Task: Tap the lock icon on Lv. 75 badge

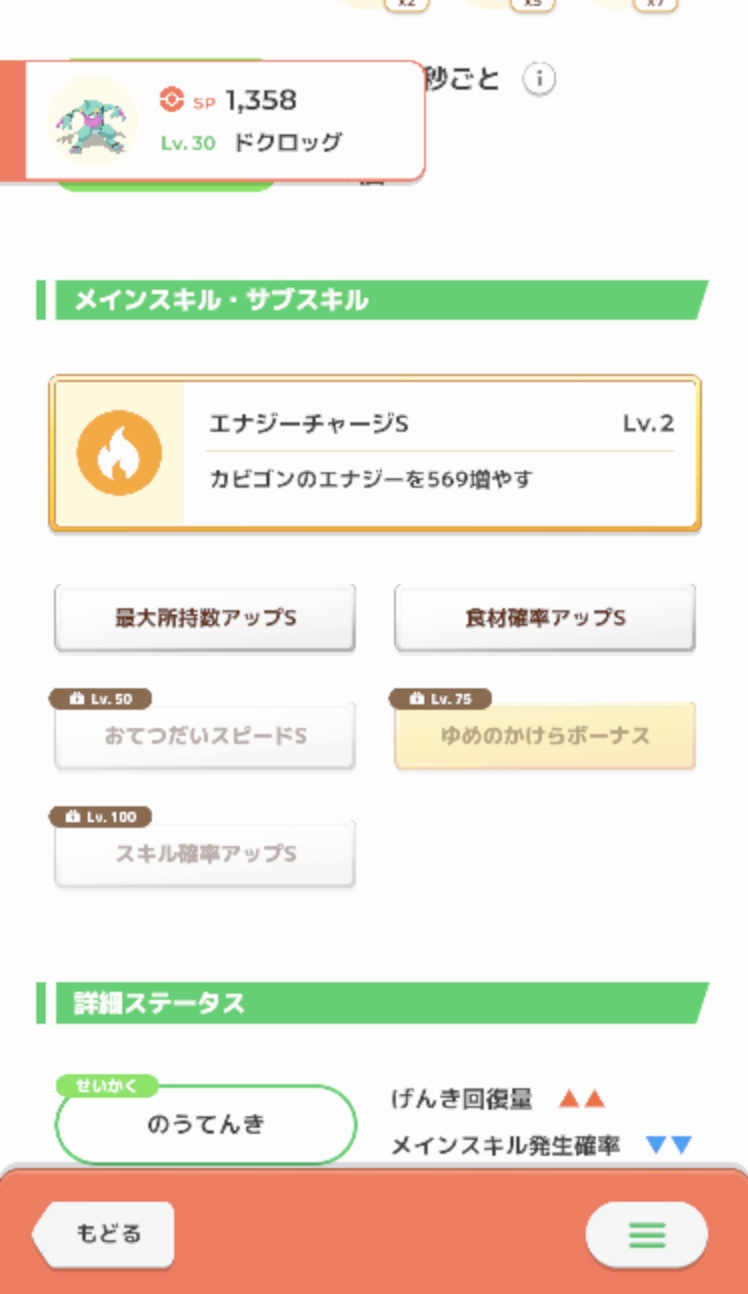Action: pyautogui.click(x=413, y=699)
